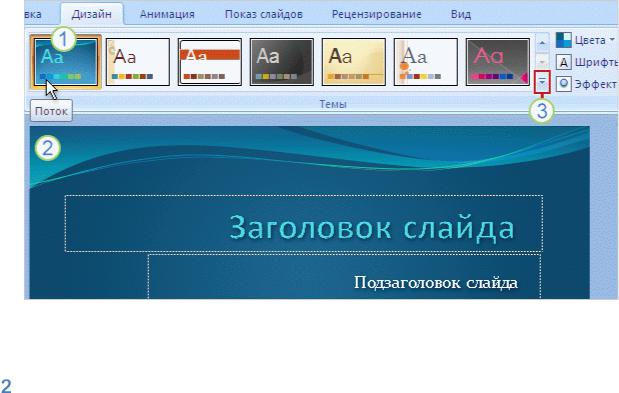Open the Цвета dropdown arrow
Viewport: 619px width, 393px height.
(x=612, y=40)
